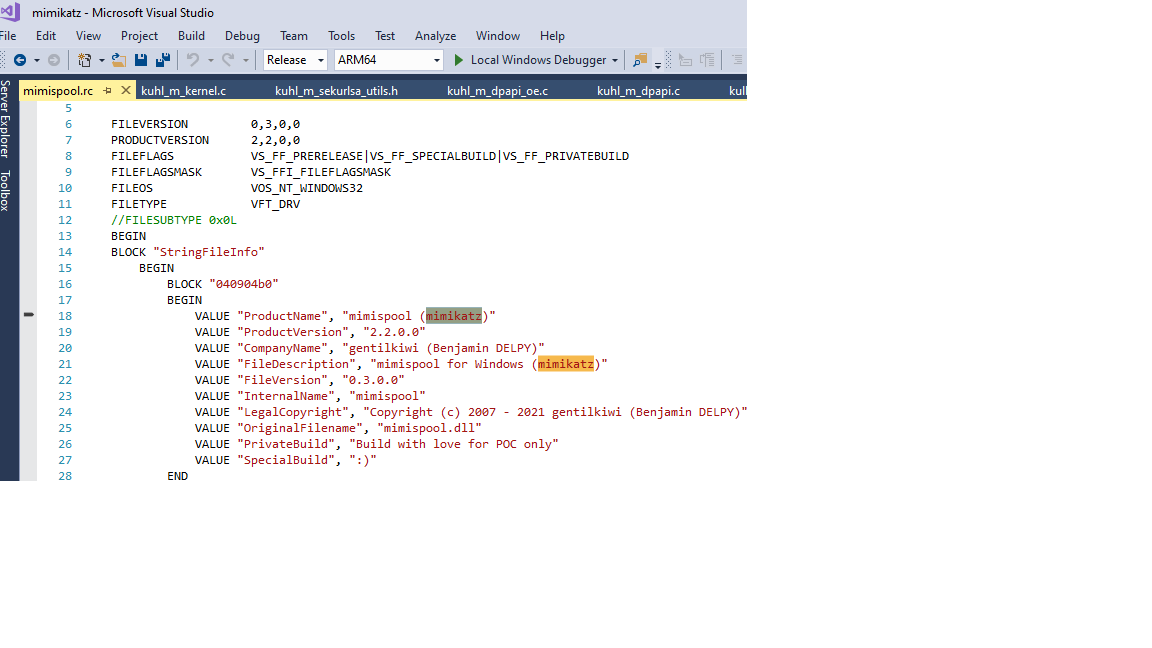Image resolution: width=1152 pixels, height=648 pixels.
Task: Expand the Local Windows Debugger target dropdown arrow
Action: pyautogui.click(x=615, y=60)
